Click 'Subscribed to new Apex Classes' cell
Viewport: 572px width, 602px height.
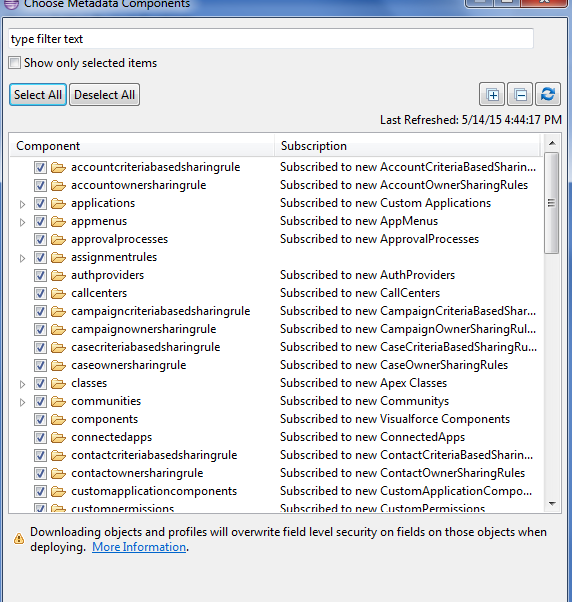[x=364, y=383]
